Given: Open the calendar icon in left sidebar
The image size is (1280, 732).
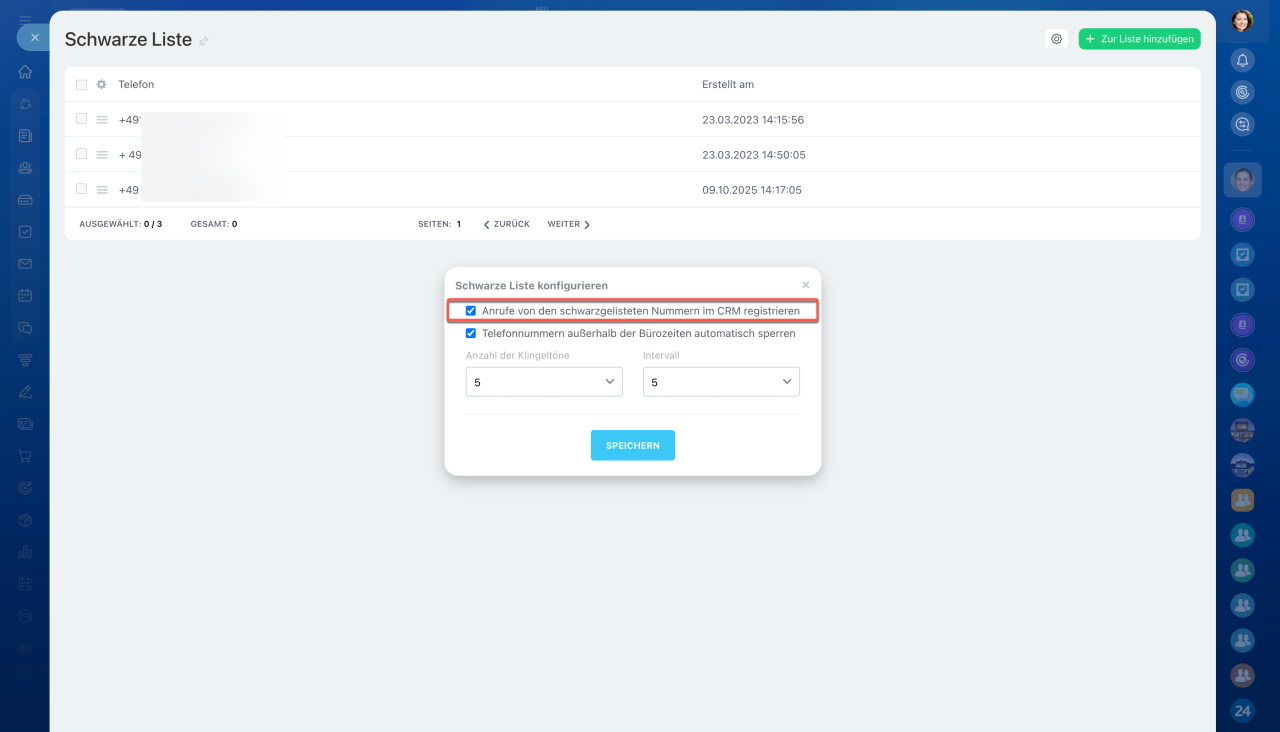Looking at the screenshot, I should pos(25,296).
